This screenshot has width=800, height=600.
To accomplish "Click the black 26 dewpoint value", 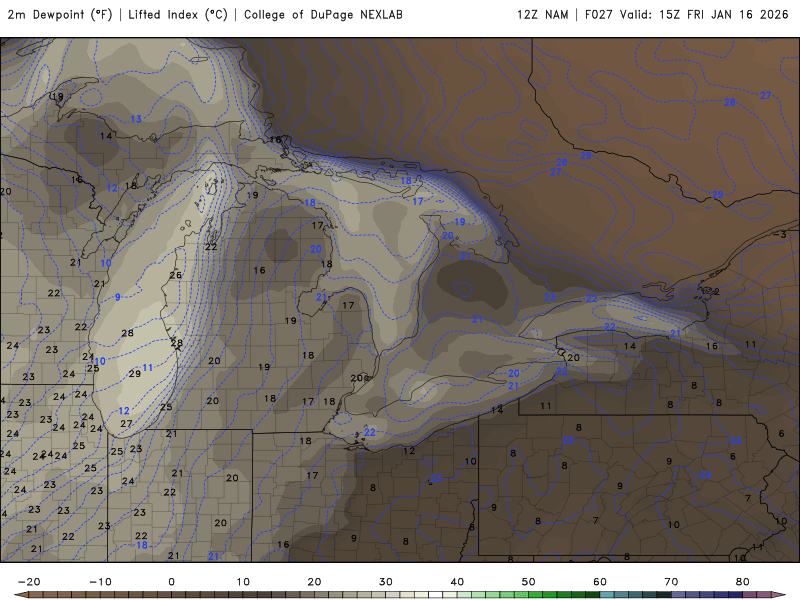I will (x=176, y=274).
